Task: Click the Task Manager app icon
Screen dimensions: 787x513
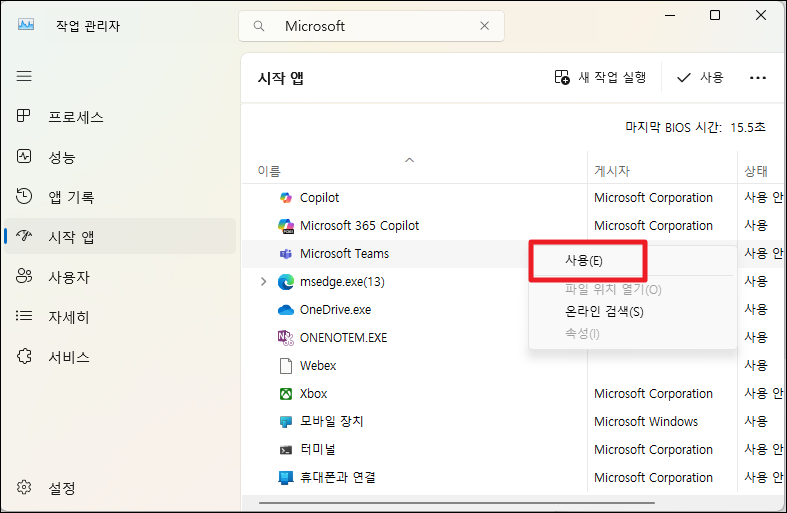Action: coord(26,24)
